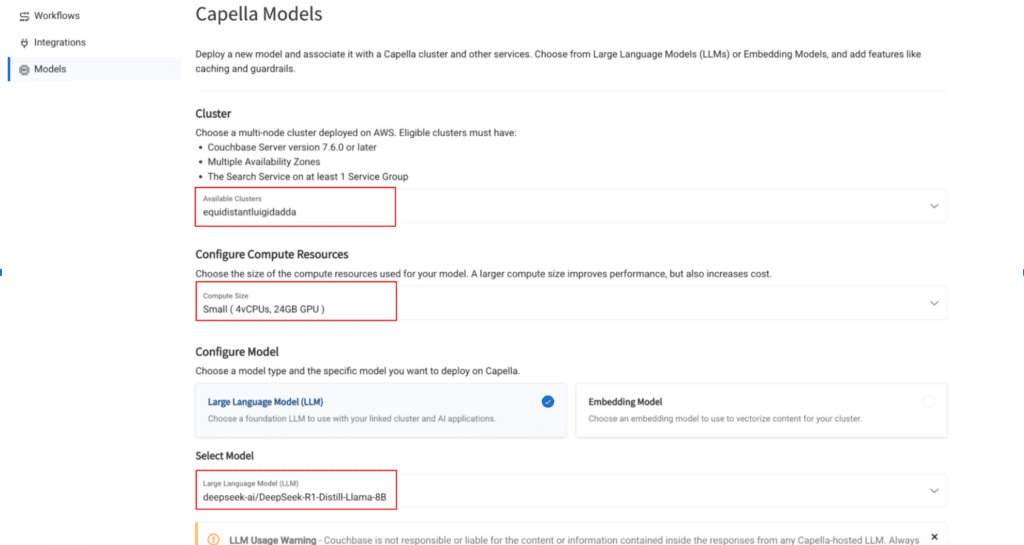Viewport: 1024px width, 545px height.
Task: Click the deepseek-ai/DeepSeek-R1-Distill-Llama-8B model field
Action: (x=570, y=490)
